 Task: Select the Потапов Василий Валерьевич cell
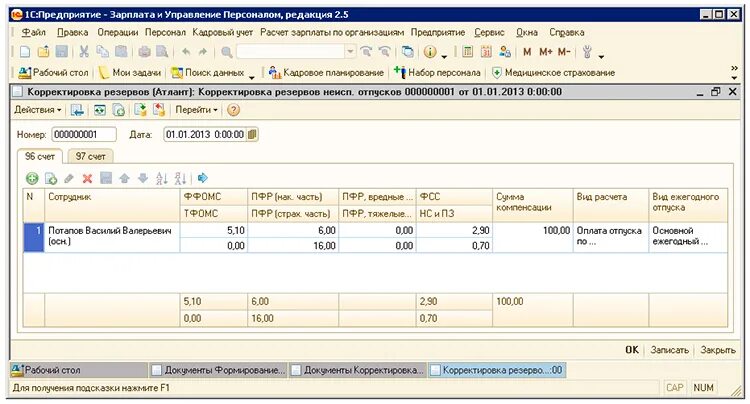(x=112, y=237)
